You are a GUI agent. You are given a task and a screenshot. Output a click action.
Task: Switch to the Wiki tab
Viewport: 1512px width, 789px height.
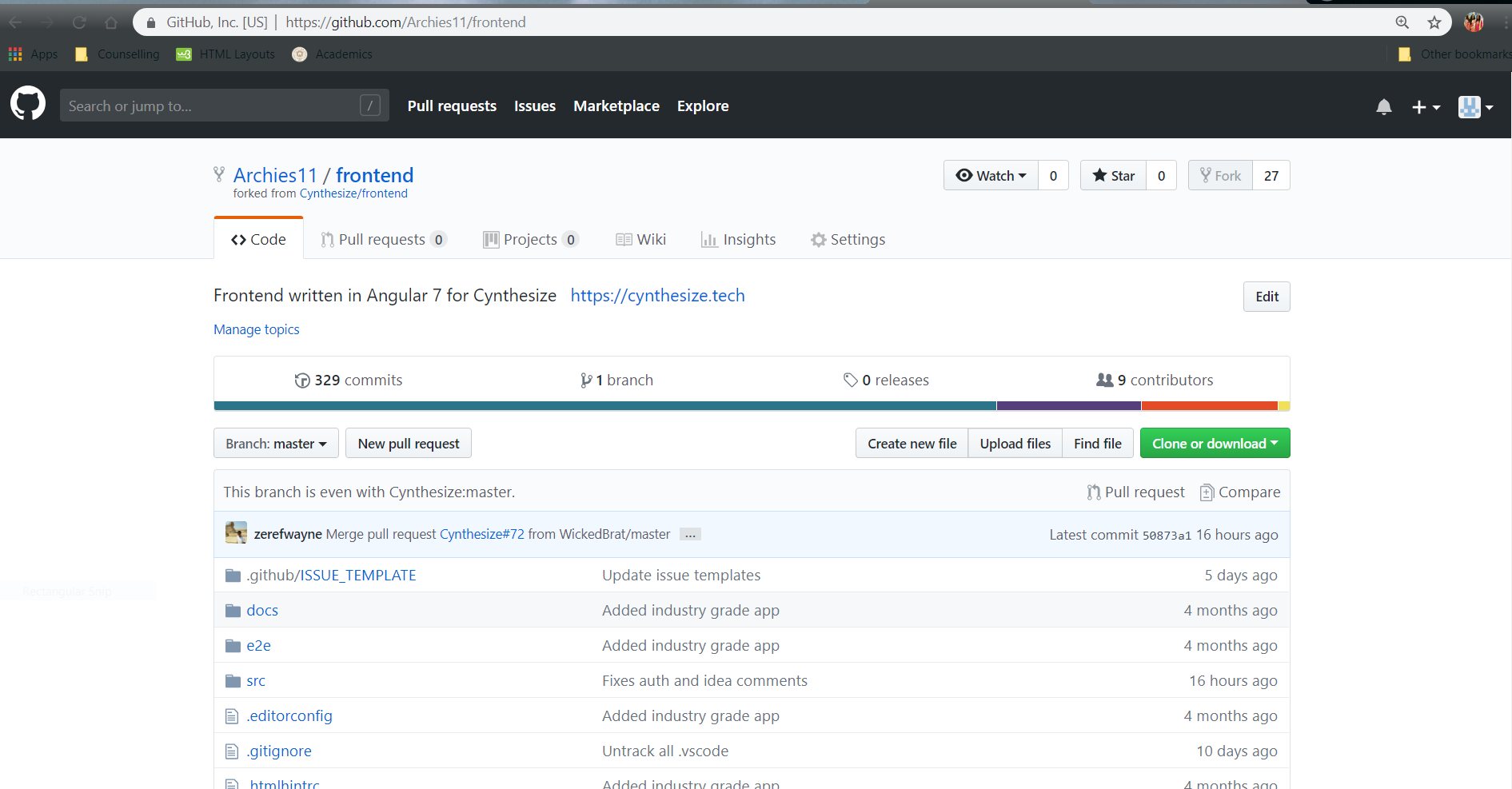tap(640, 239)
